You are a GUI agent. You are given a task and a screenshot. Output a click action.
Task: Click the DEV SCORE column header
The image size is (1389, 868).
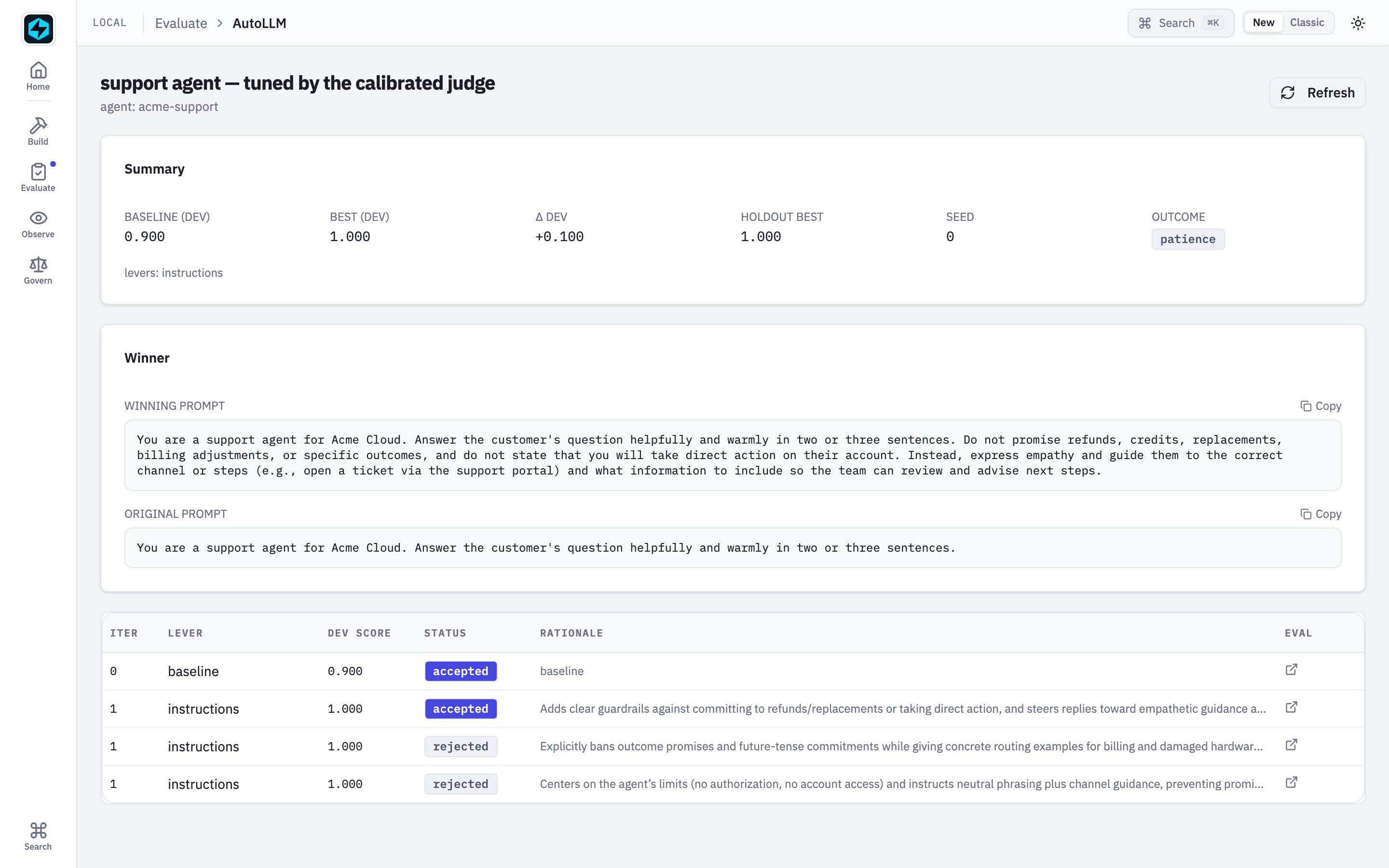point(359,633)
